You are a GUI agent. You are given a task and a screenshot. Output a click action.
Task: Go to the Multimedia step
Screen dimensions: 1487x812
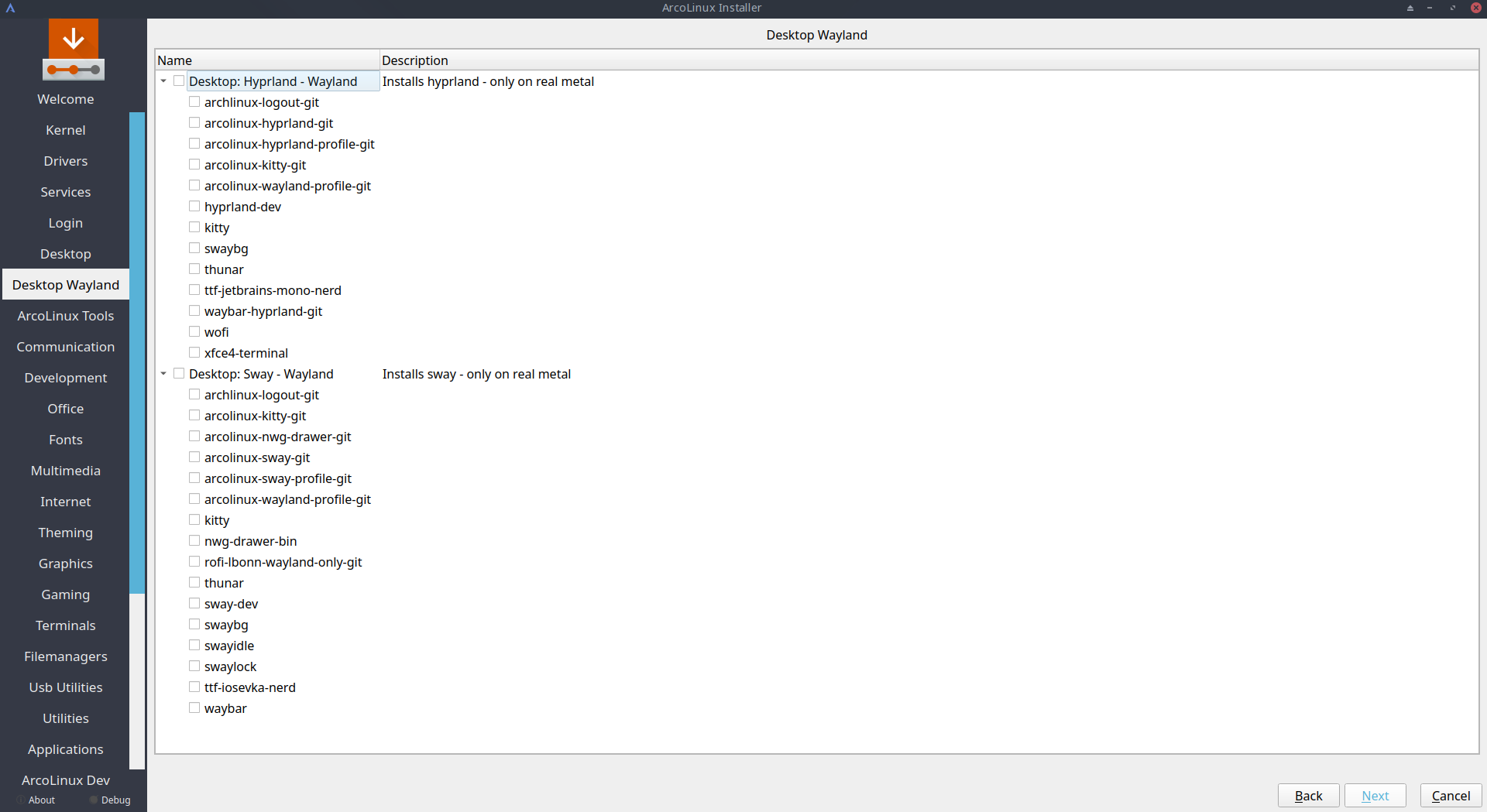pyautogui.click(x=66, y=471)
